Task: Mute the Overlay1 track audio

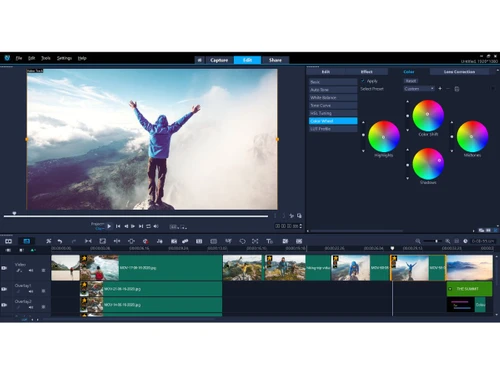Action: pos(31,291)
